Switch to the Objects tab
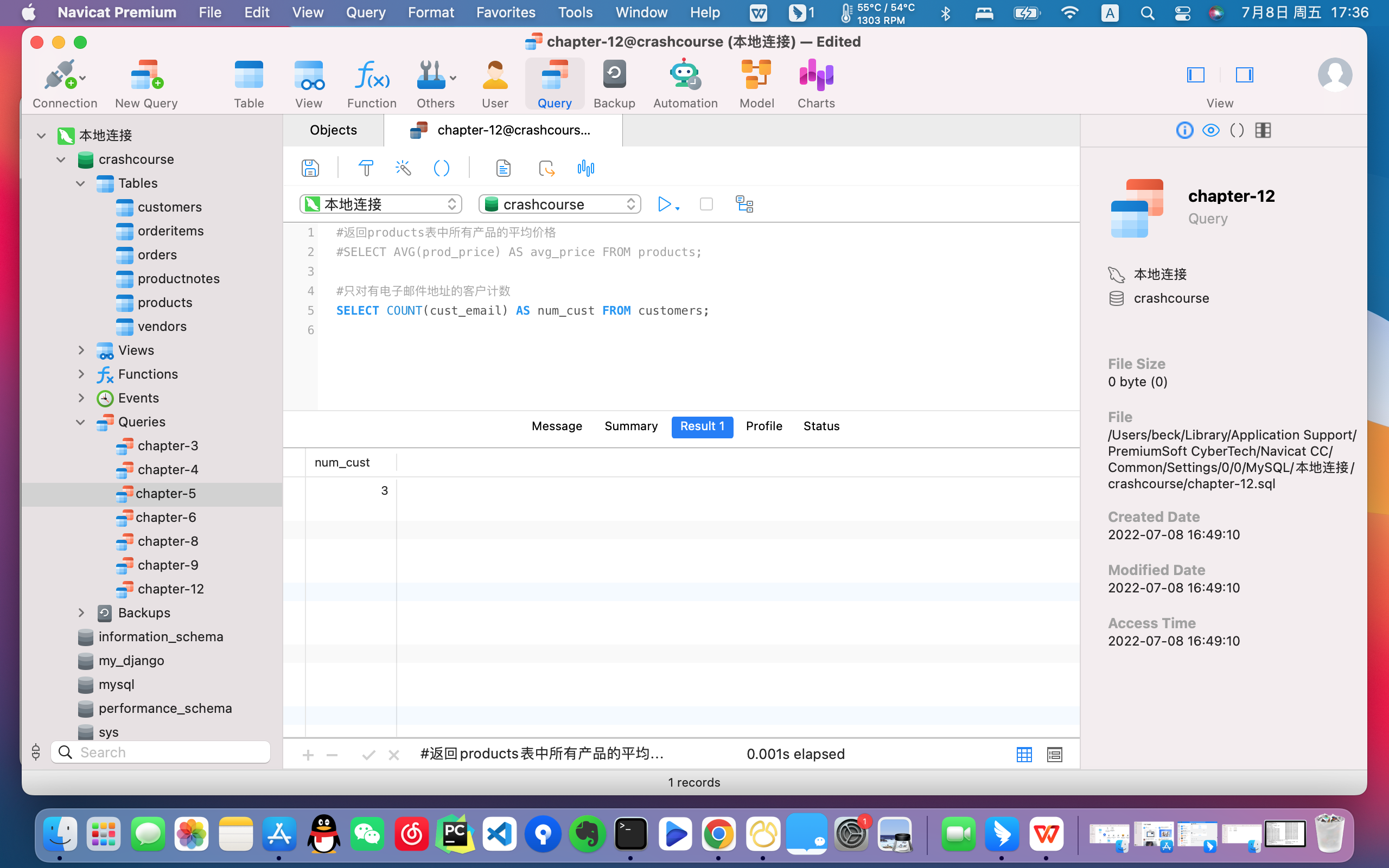The height and width of the screenshot is (868, 1389). 334,130
